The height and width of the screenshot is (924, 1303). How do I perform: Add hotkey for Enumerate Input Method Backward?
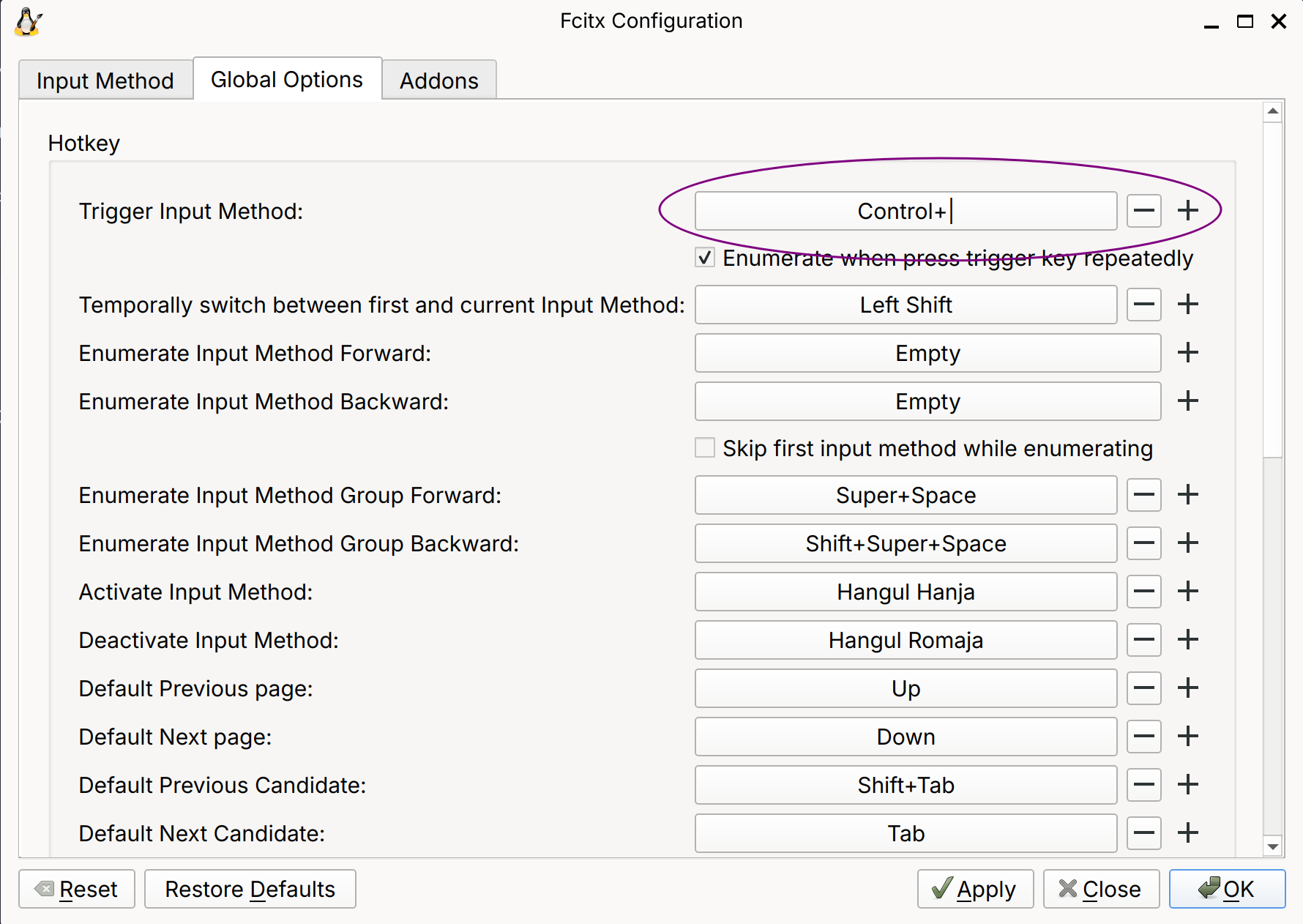click(1188, 401)
